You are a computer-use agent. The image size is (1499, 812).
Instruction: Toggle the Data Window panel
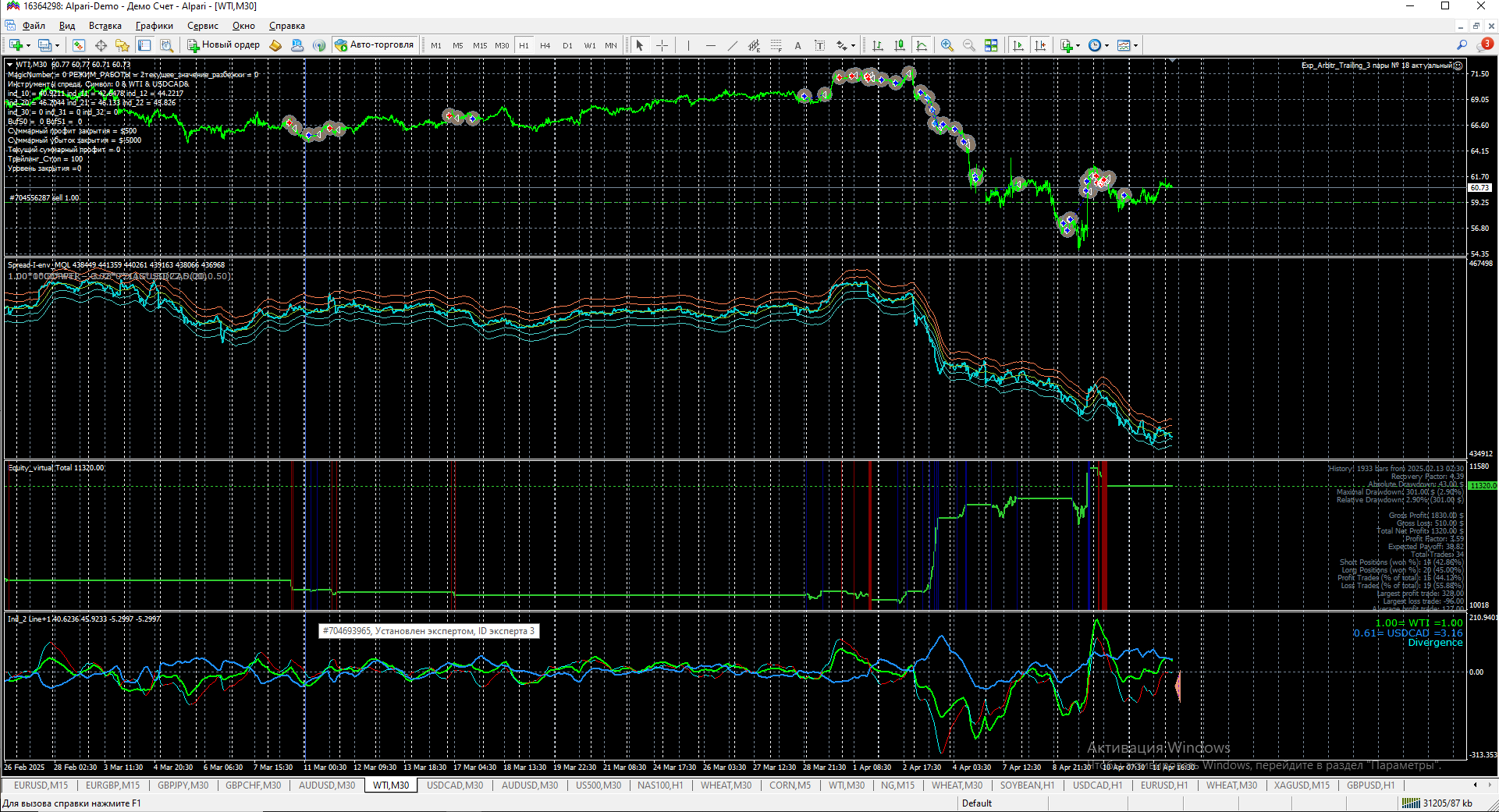(x=101, y=45)
